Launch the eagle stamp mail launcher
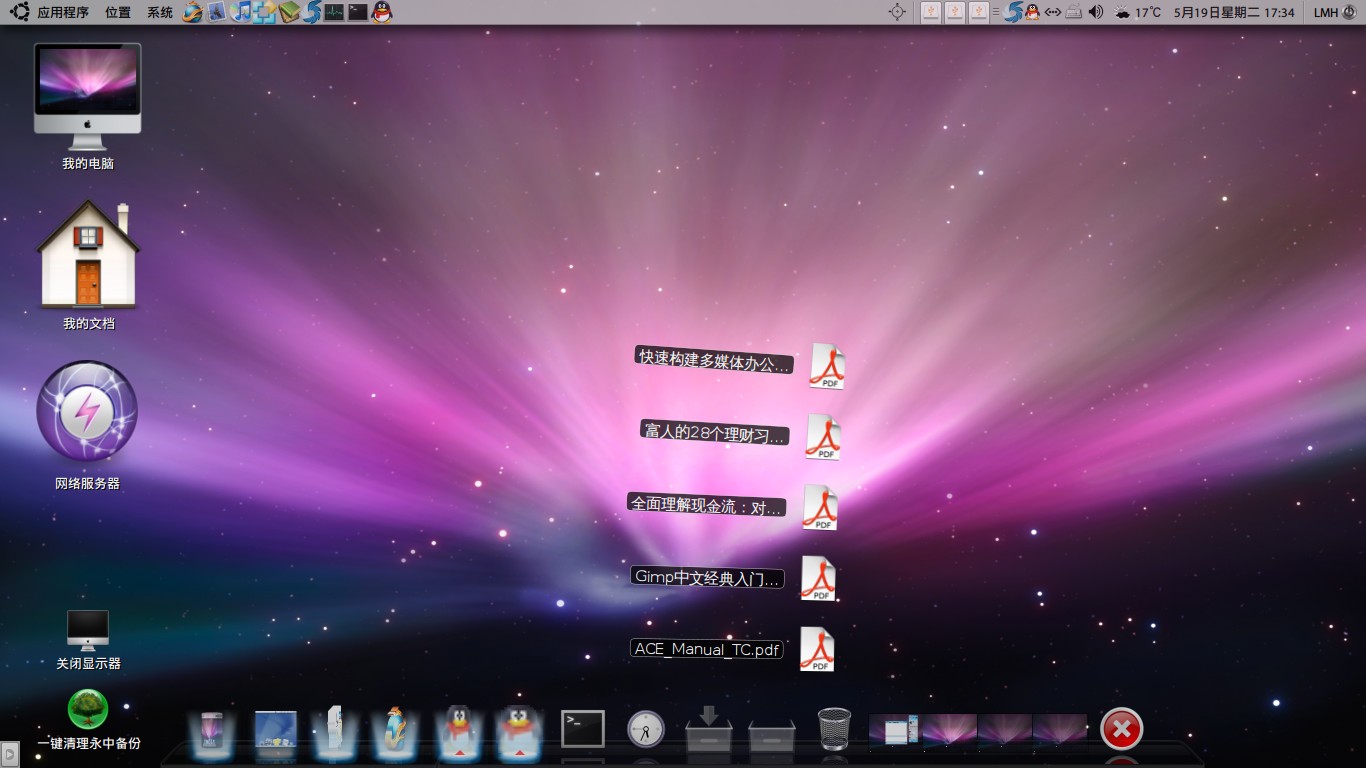The height and width of the screenshot is (768, 1366). pos(216,12)
